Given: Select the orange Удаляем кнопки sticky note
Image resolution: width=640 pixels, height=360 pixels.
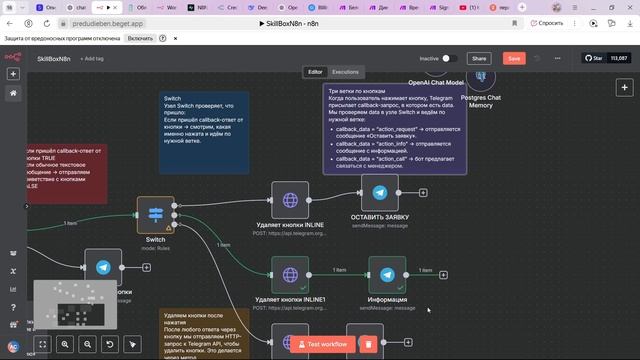Looking at the screenshot, I should (204, 334).
